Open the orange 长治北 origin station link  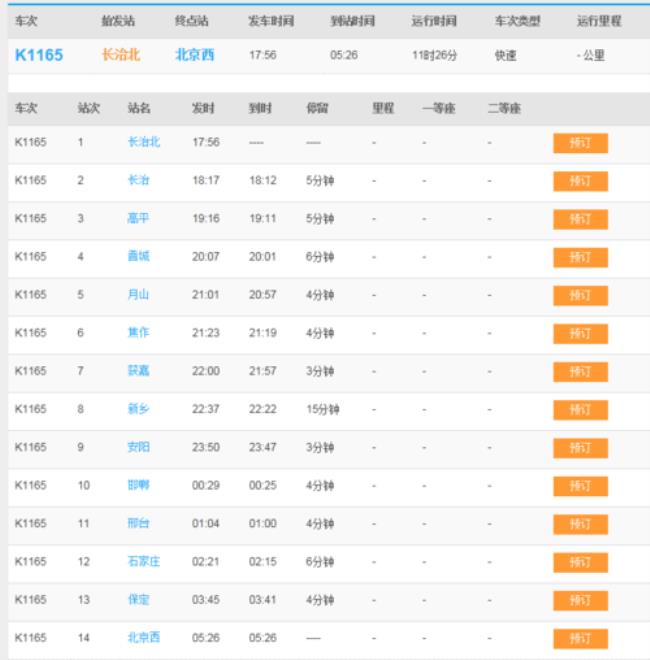tap(121, 55)
